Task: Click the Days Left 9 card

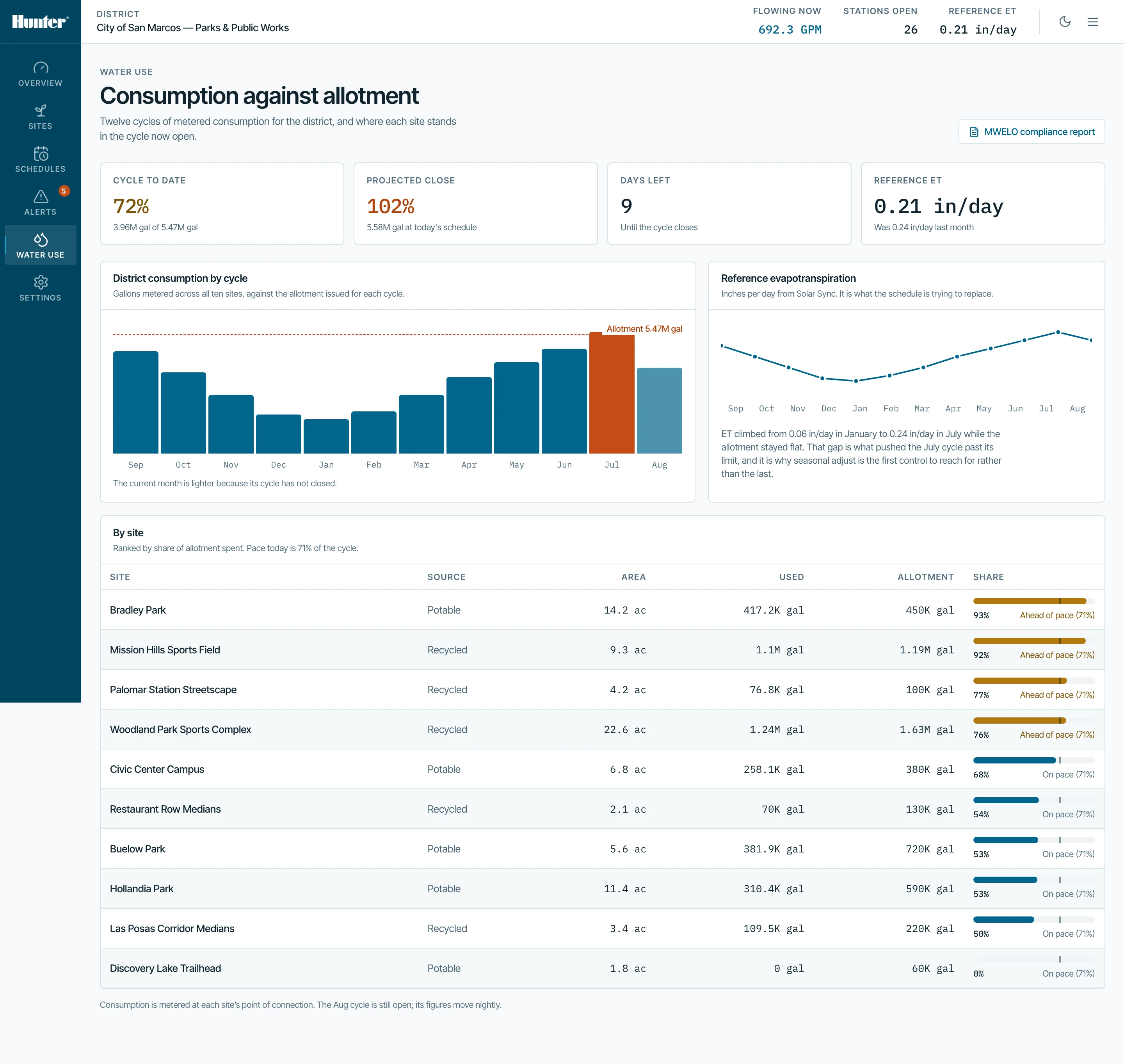Action: pyautogui.click(x=729, y=204)
